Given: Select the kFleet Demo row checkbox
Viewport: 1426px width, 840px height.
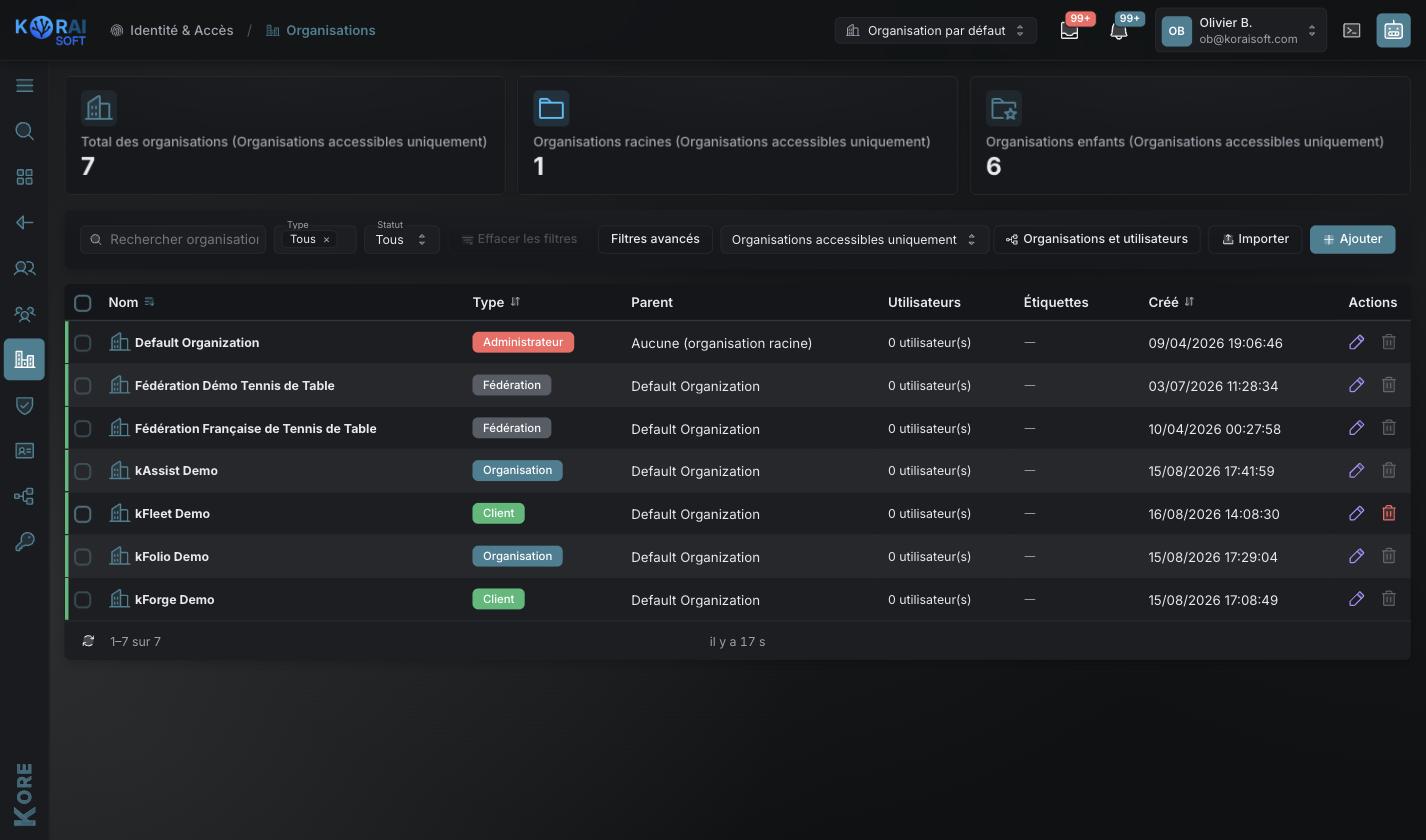Looking at the screenshot, I should pyautogui.click(x=83, y=514).
